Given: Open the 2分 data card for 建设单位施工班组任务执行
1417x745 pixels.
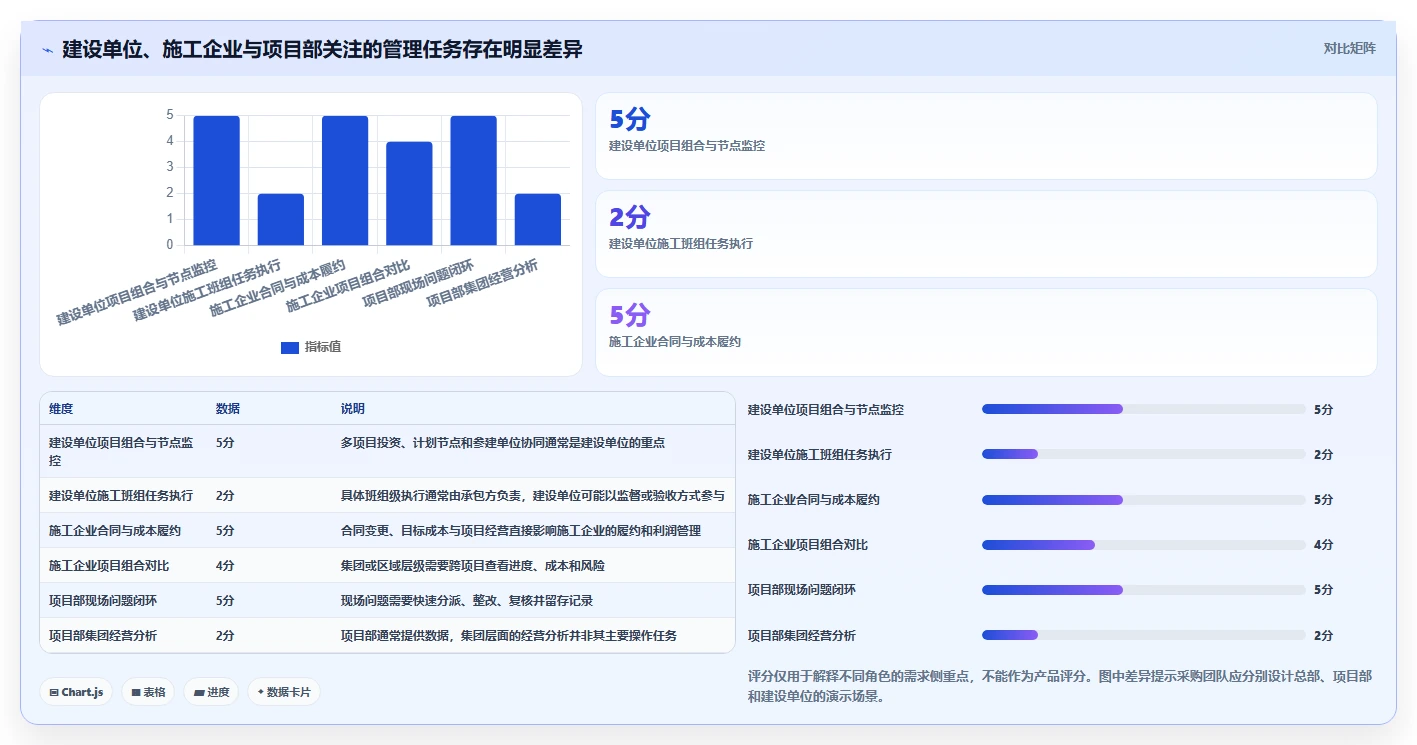Looking at the screenshot, I should pos(986,234).
